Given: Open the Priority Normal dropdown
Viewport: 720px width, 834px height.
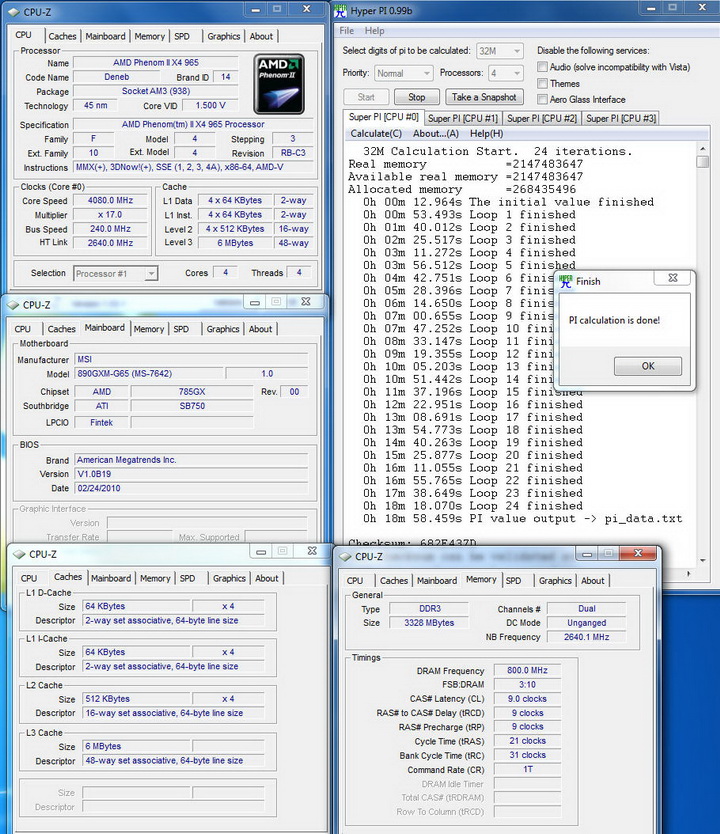Looking at the screenshot, I should click(404, 73).
